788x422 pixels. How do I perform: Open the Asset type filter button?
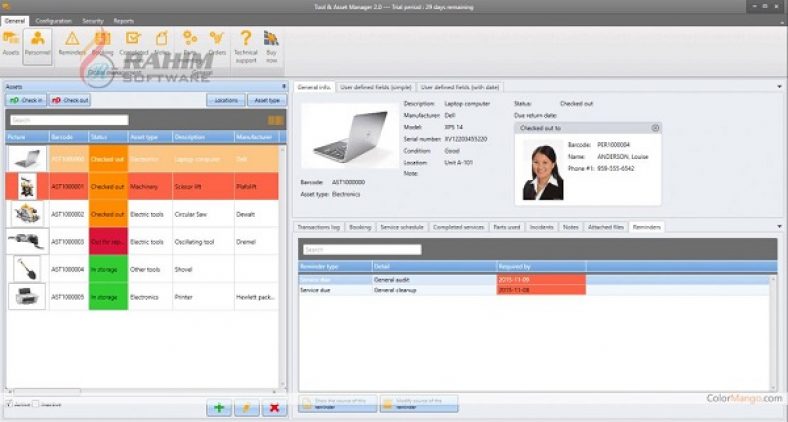pyautogui.click(x=267, y=100)
